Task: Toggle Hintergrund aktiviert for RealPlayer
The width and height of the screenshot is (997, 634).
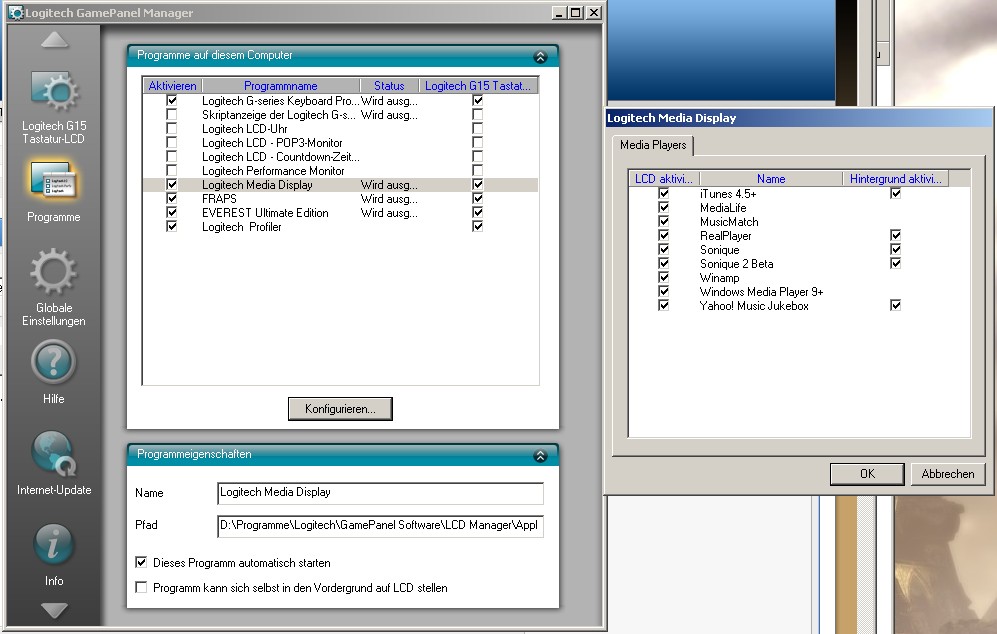Action: point(895,235)
